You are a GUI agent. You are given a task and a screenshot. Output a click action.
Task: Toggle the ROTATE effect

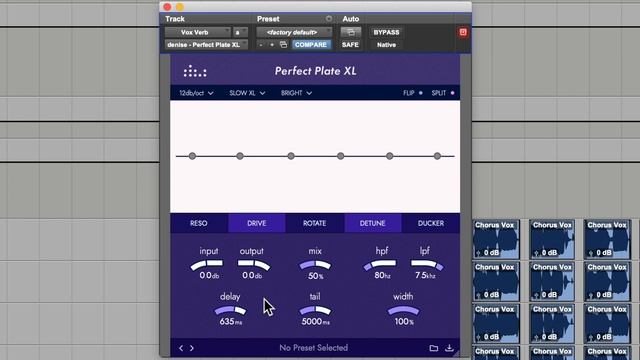(x=314, y=223)
